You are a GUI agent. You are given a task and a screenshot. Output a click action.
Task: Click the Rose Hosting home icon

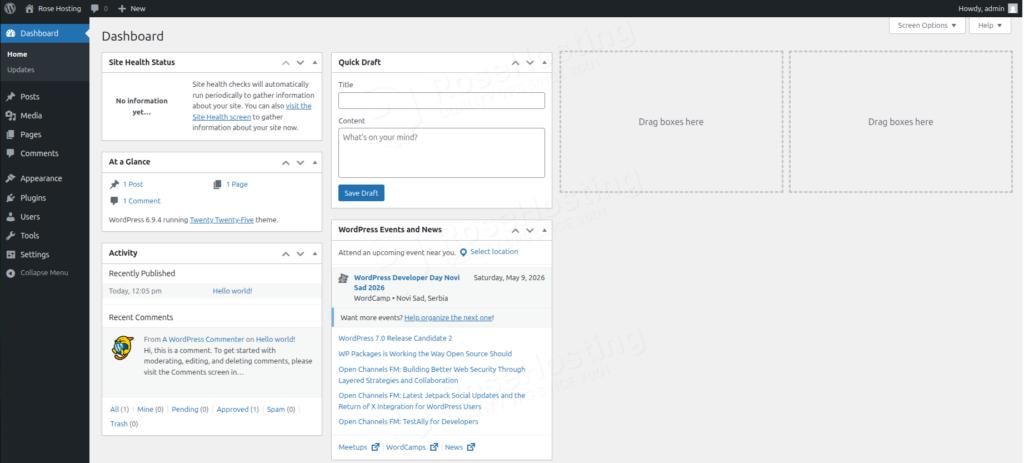click(x=29, y=8)
